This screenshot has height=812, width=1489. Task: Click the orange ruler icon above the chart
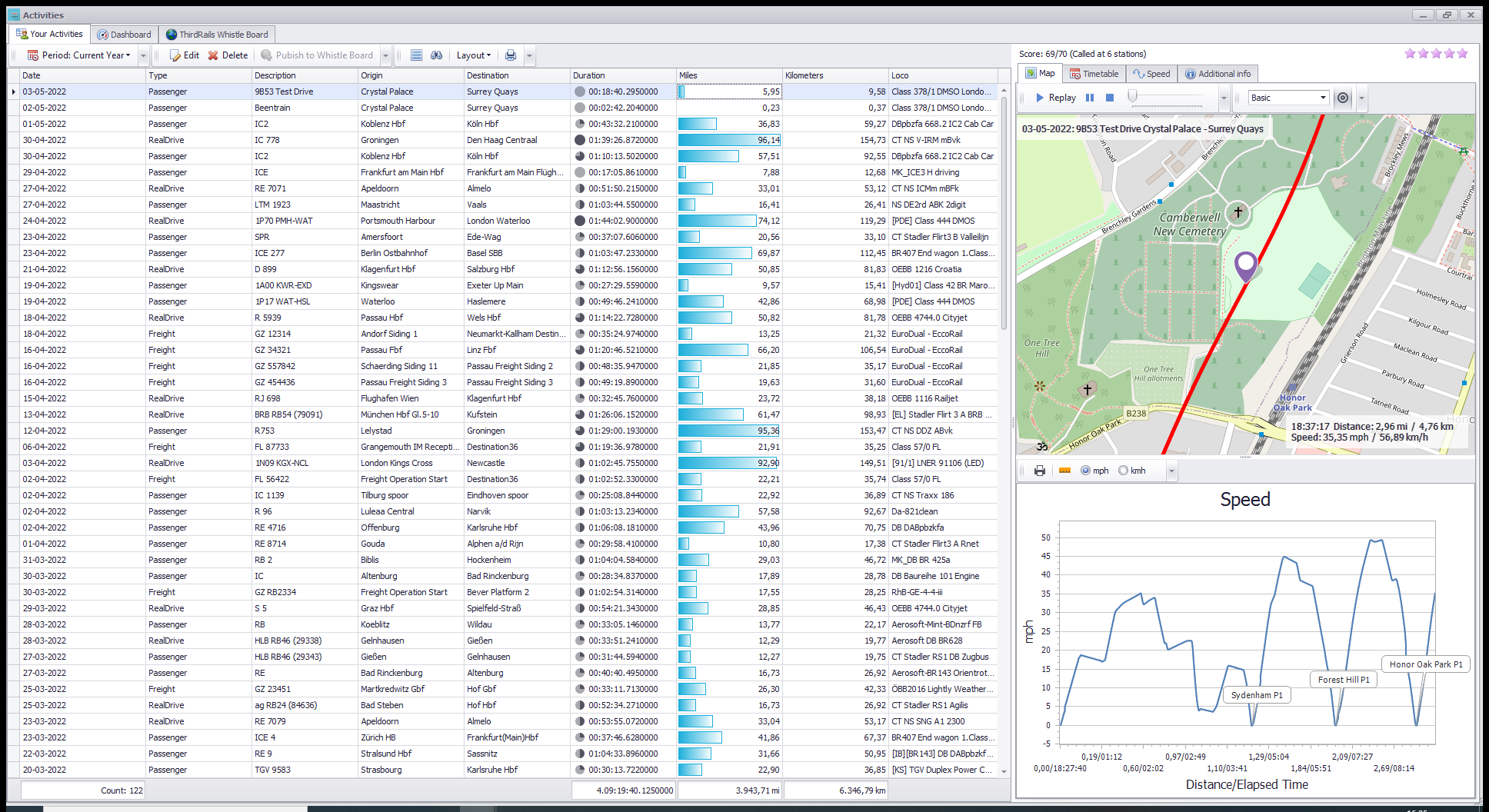[x=1064, y=471]
